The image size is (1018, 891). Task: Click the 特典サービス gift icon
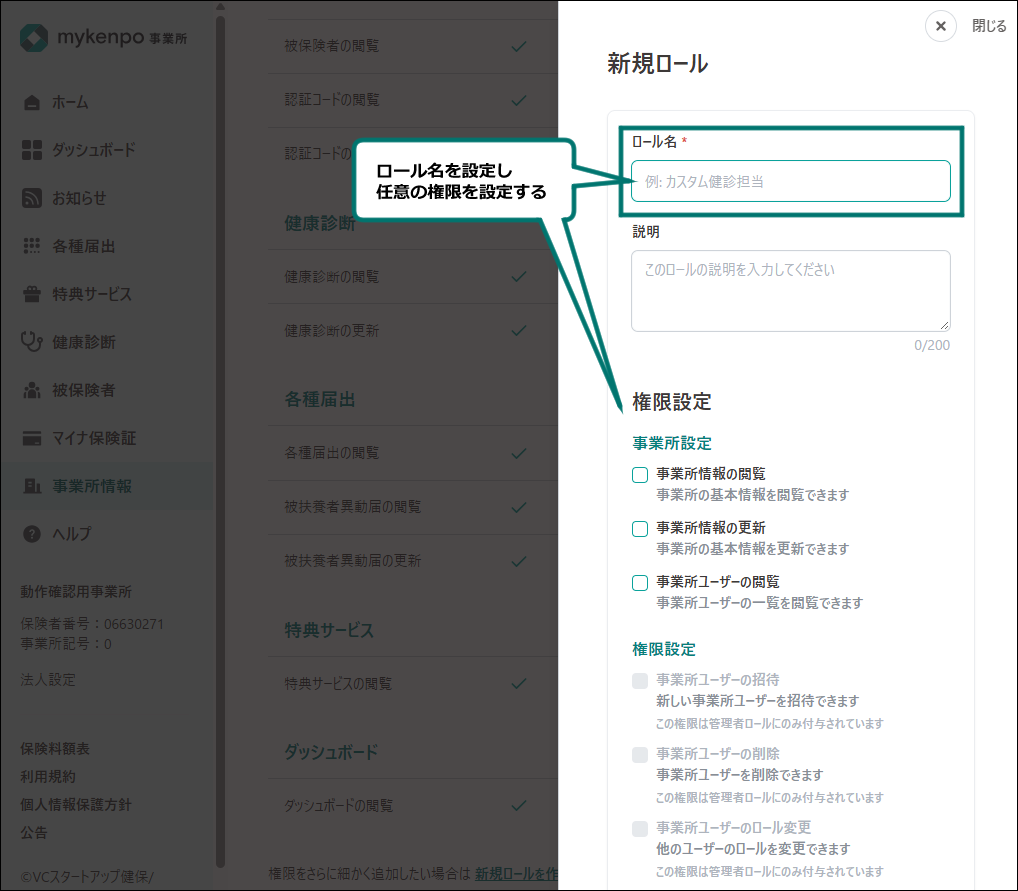click(x=32, y=294)
